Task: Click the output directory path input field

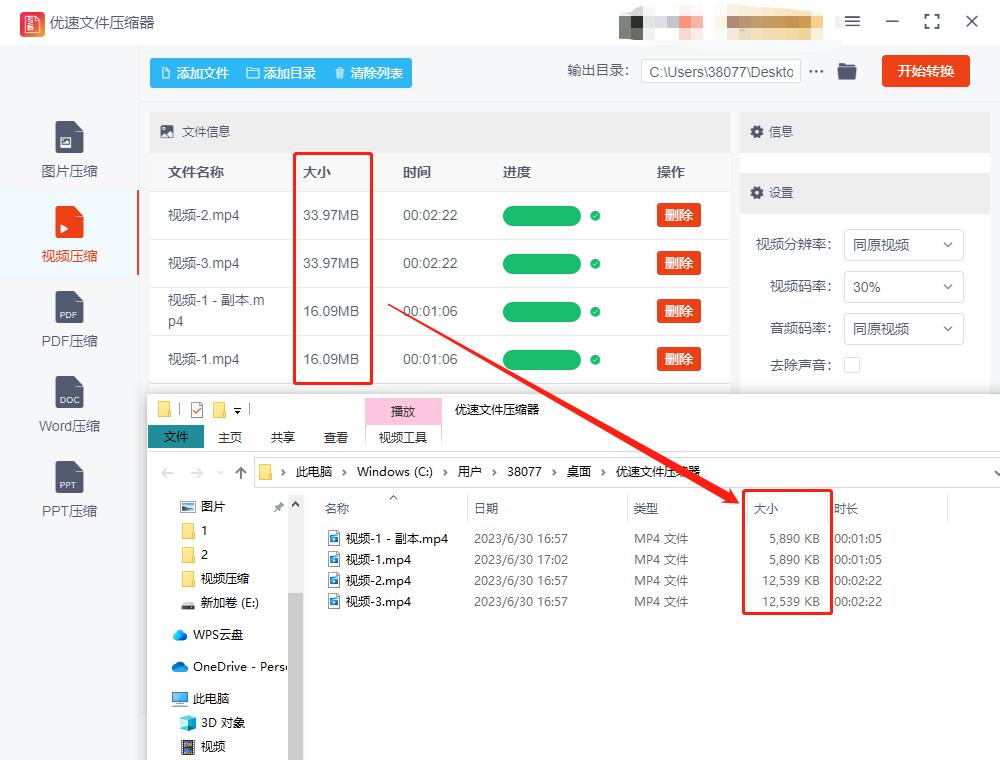Action: (x=722, y=71)
